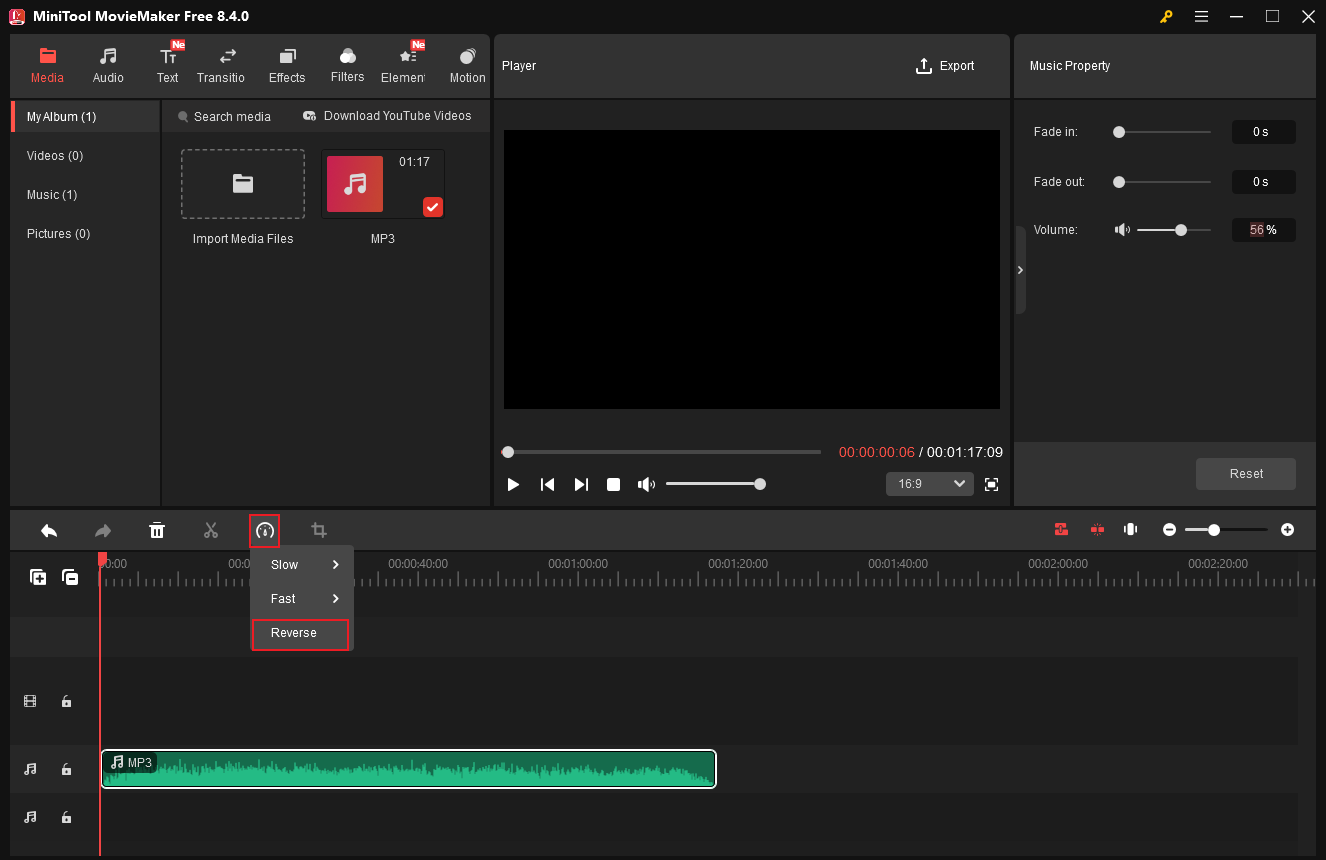Select the Crop tool in the timeline toolbar
The height and width of the screenshot is (860, 1326).
(318, 530)
